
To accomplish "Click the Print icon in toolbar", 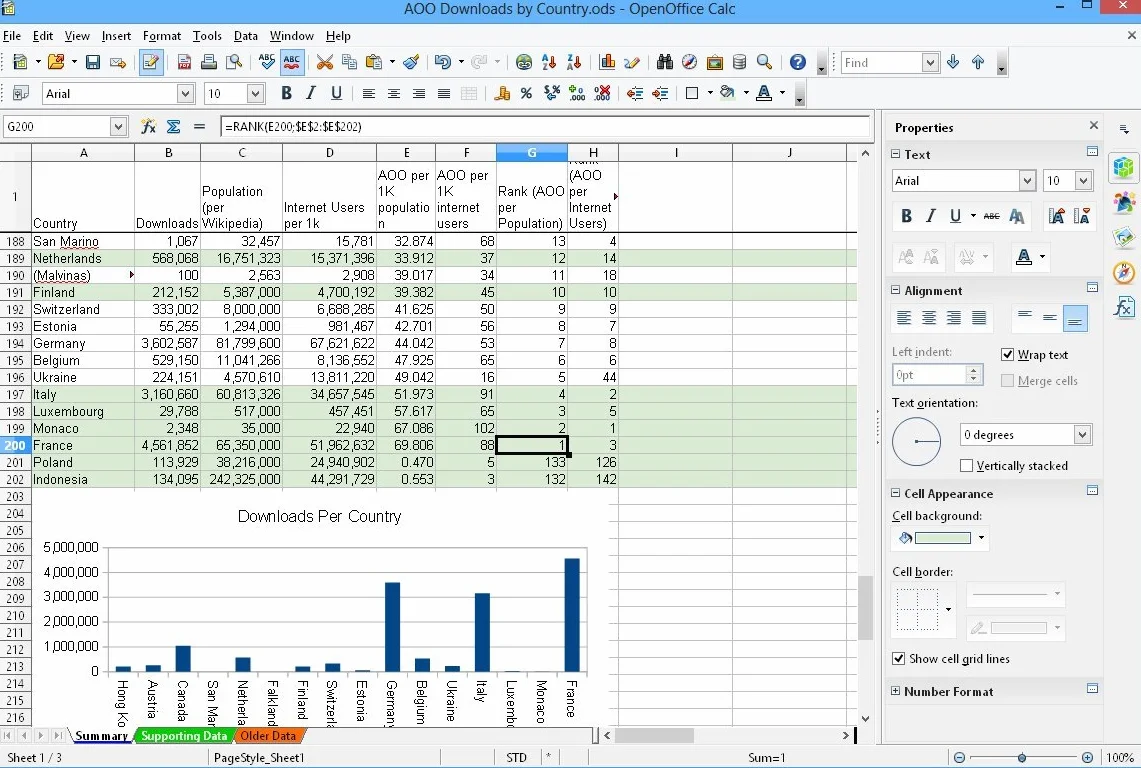I will 209,63.
